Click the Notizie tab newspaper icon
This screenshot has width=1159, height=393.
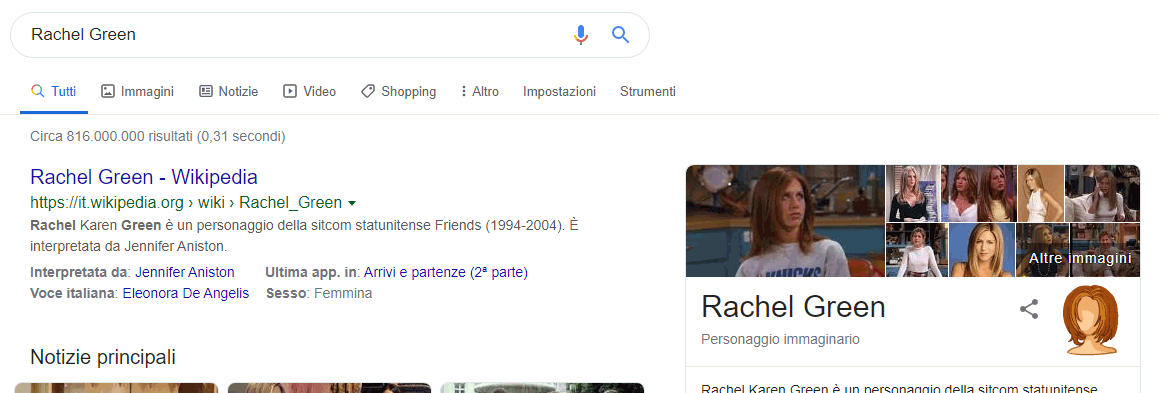(x=205, y=92)
